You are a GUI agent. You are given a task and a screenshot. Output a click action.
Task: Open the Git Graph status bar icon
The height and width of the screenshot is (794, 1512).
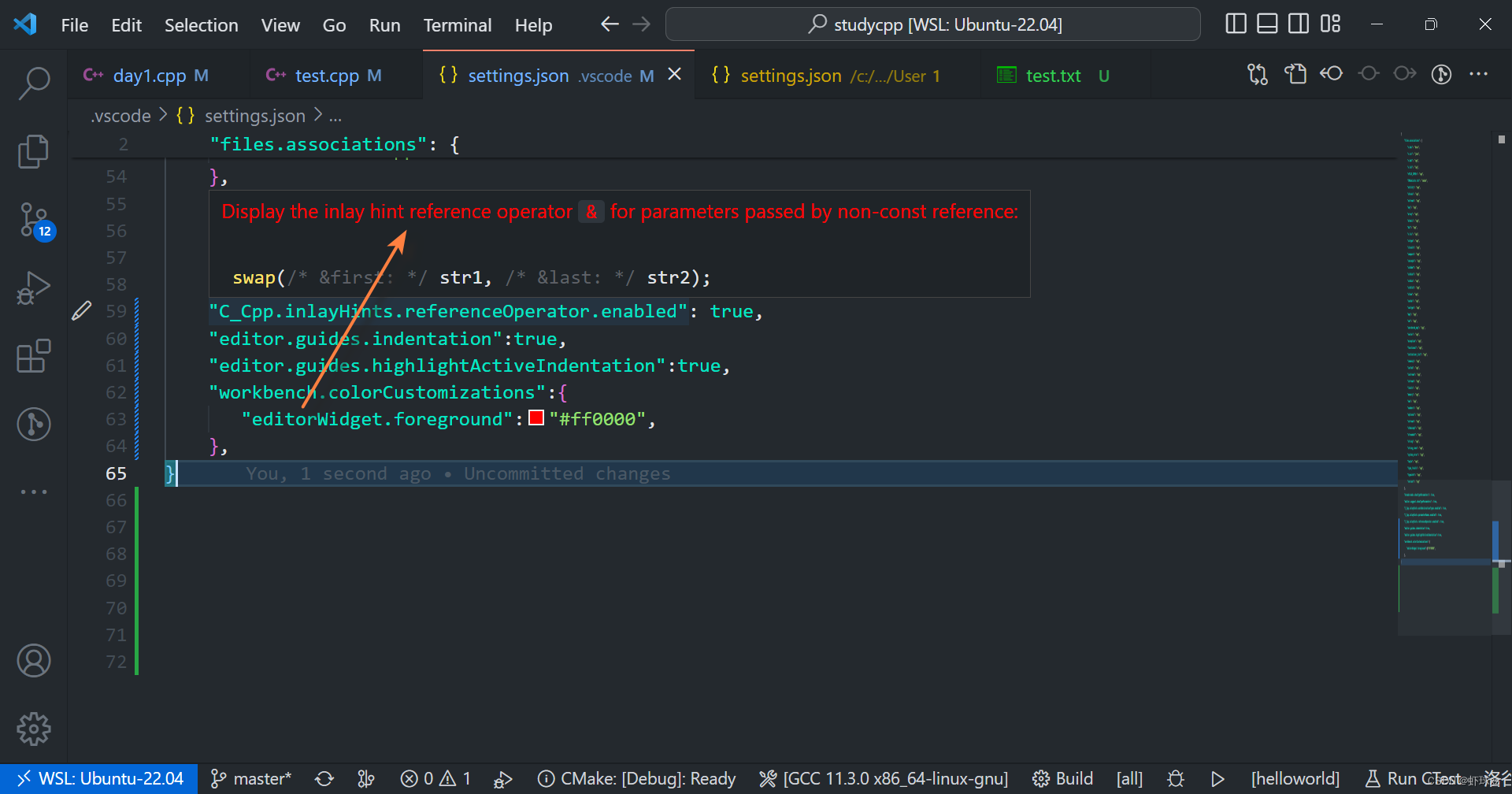[365, 778]
